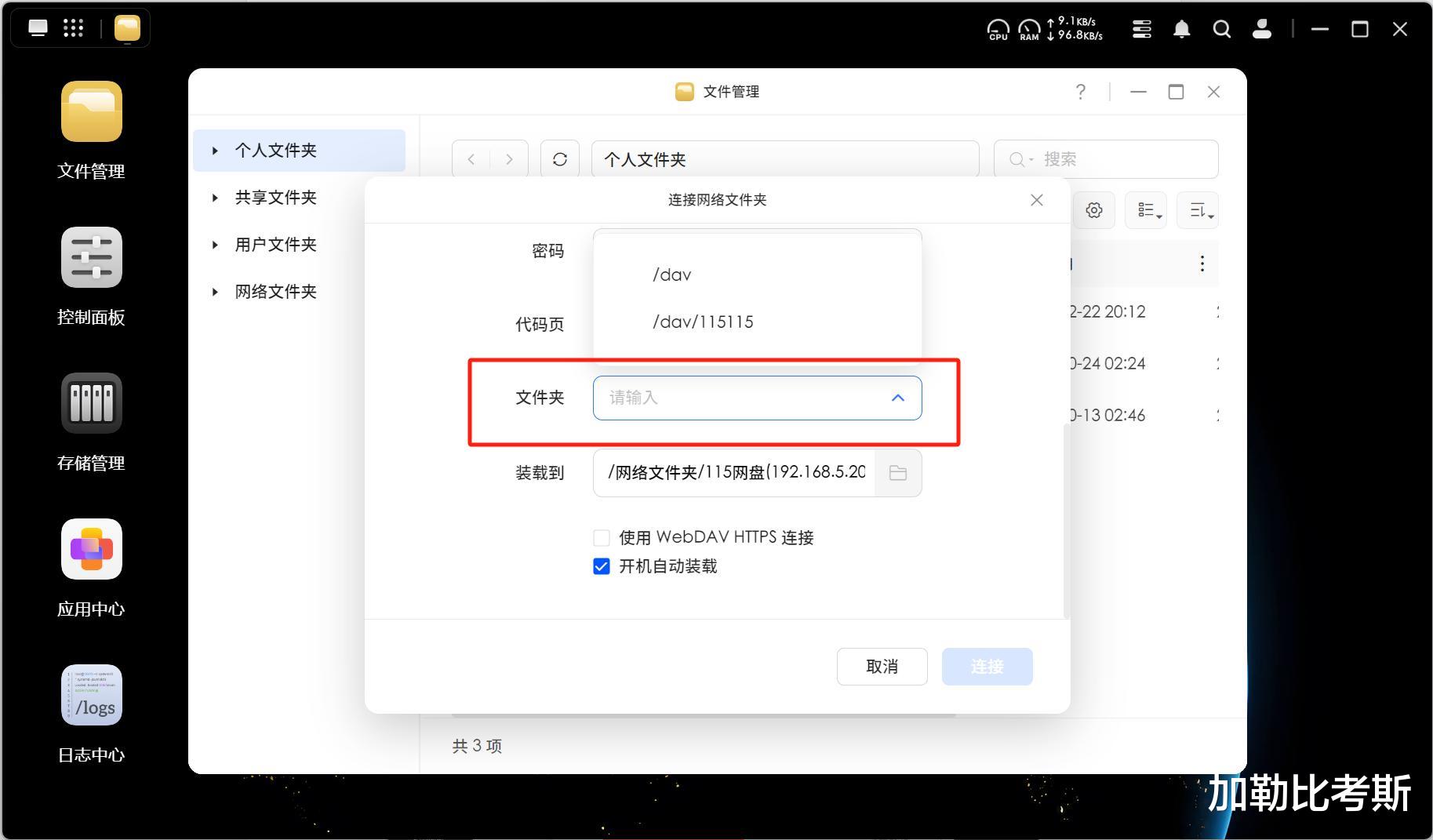The width and height of the screenshot is (1433, 840).
Task: Expand the 共享文件夹 tree node
Action: pos(215,198)
